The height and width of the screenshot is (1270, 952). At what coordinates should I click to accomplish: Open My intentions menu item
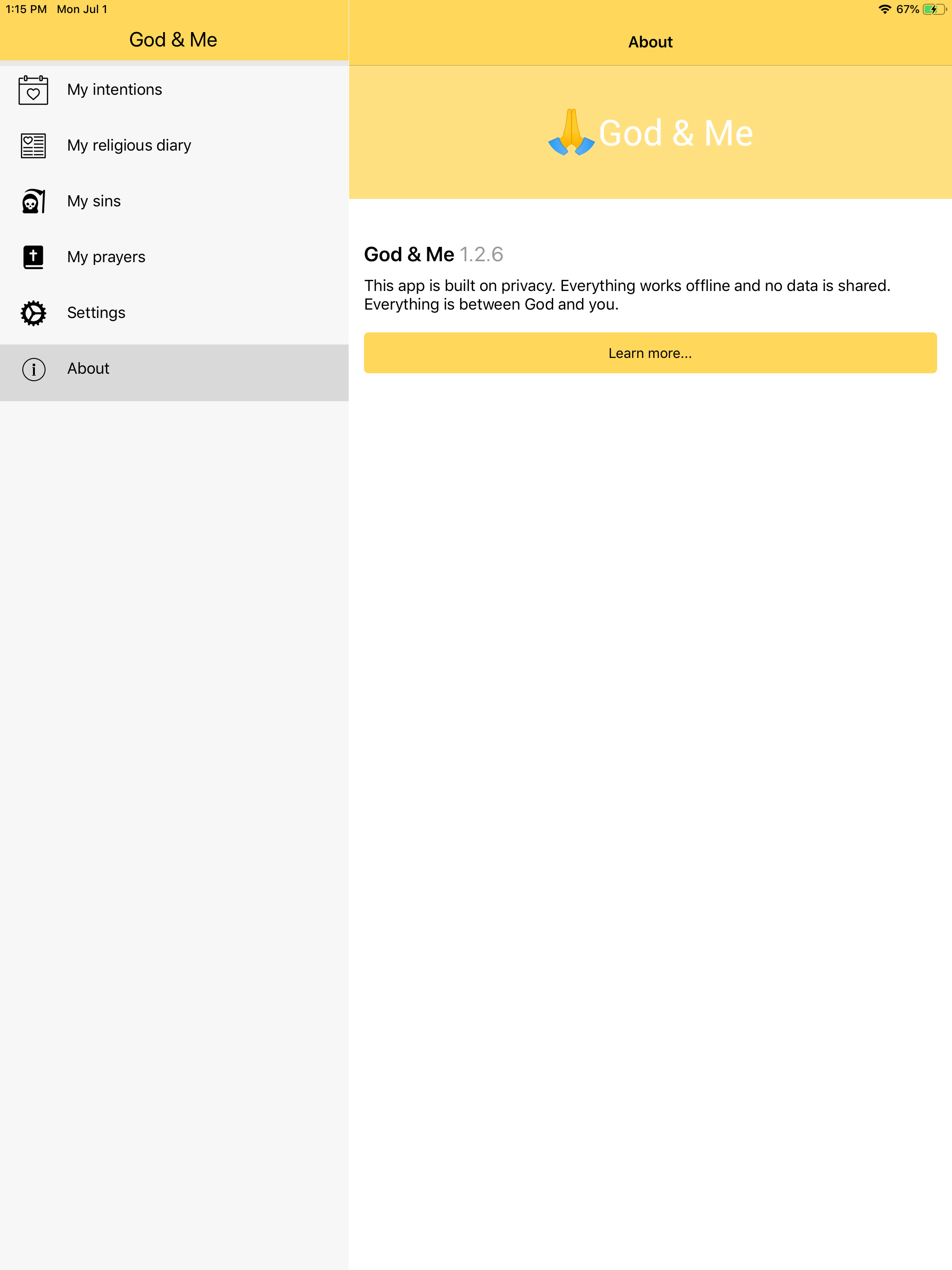(174, 90)
